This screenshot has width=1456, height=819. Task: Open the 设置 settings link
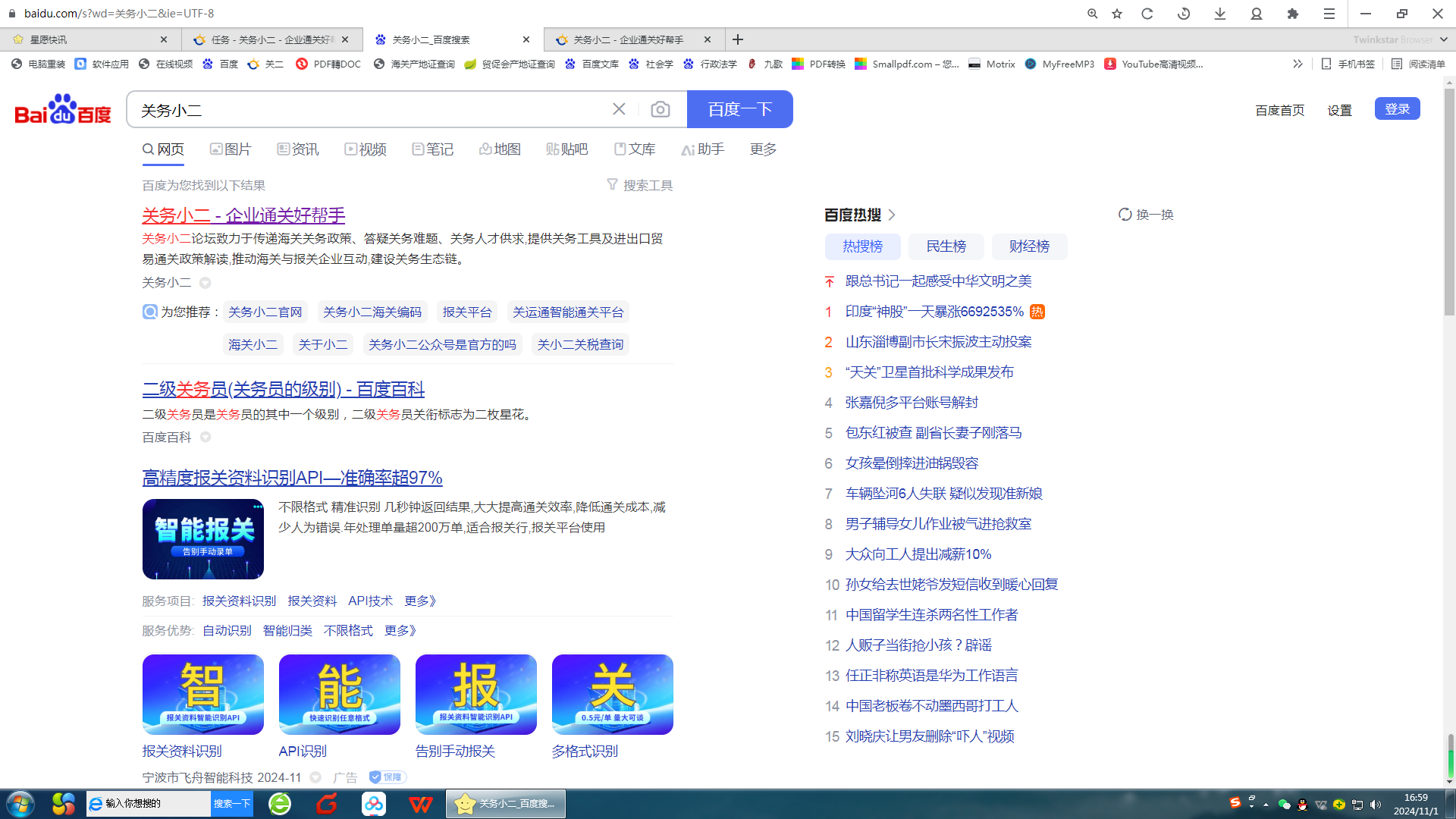pyautogui.click(x=1340, y=110)
